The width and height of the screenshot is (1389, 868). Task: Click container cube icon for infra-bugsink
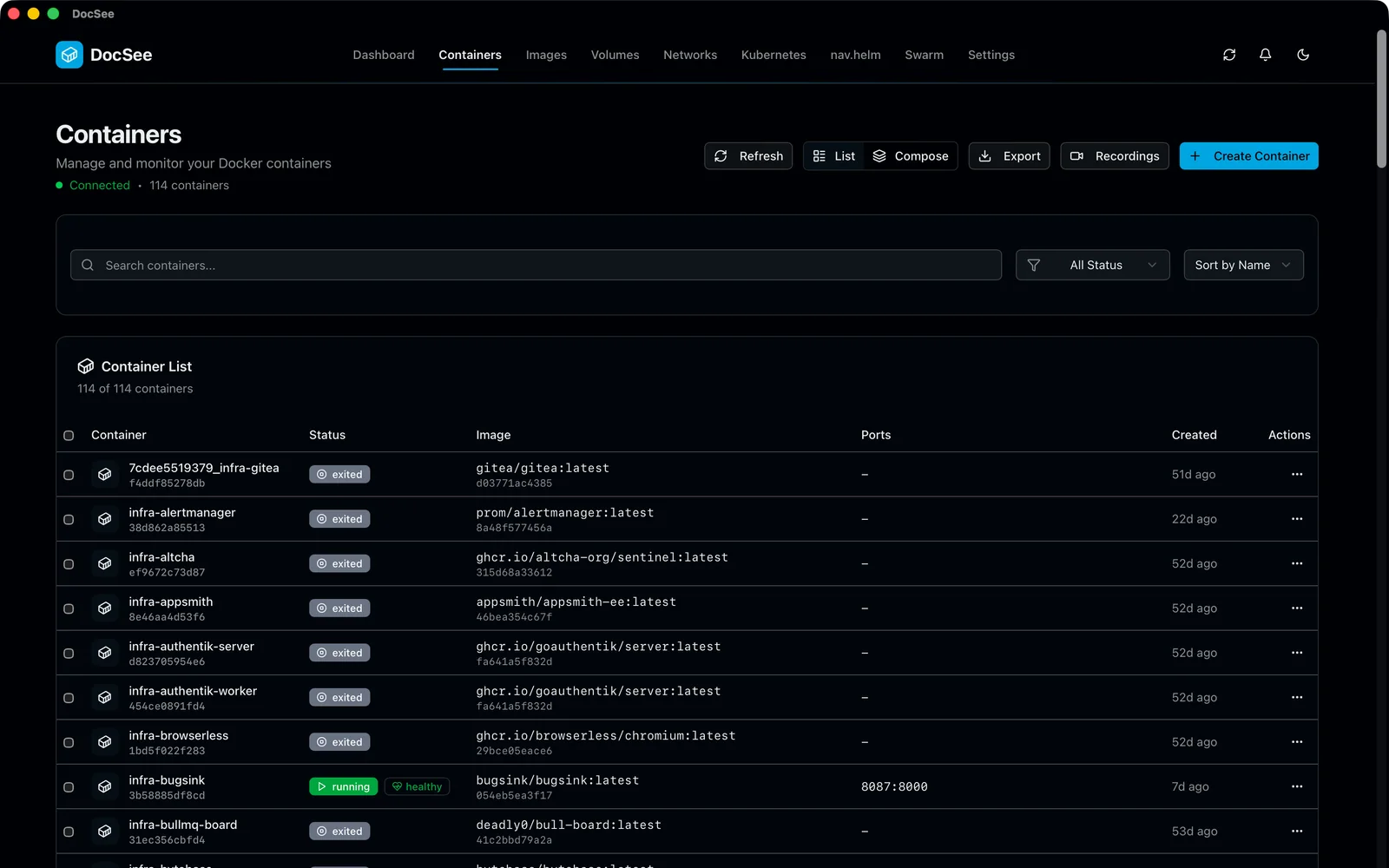[105, 786]
